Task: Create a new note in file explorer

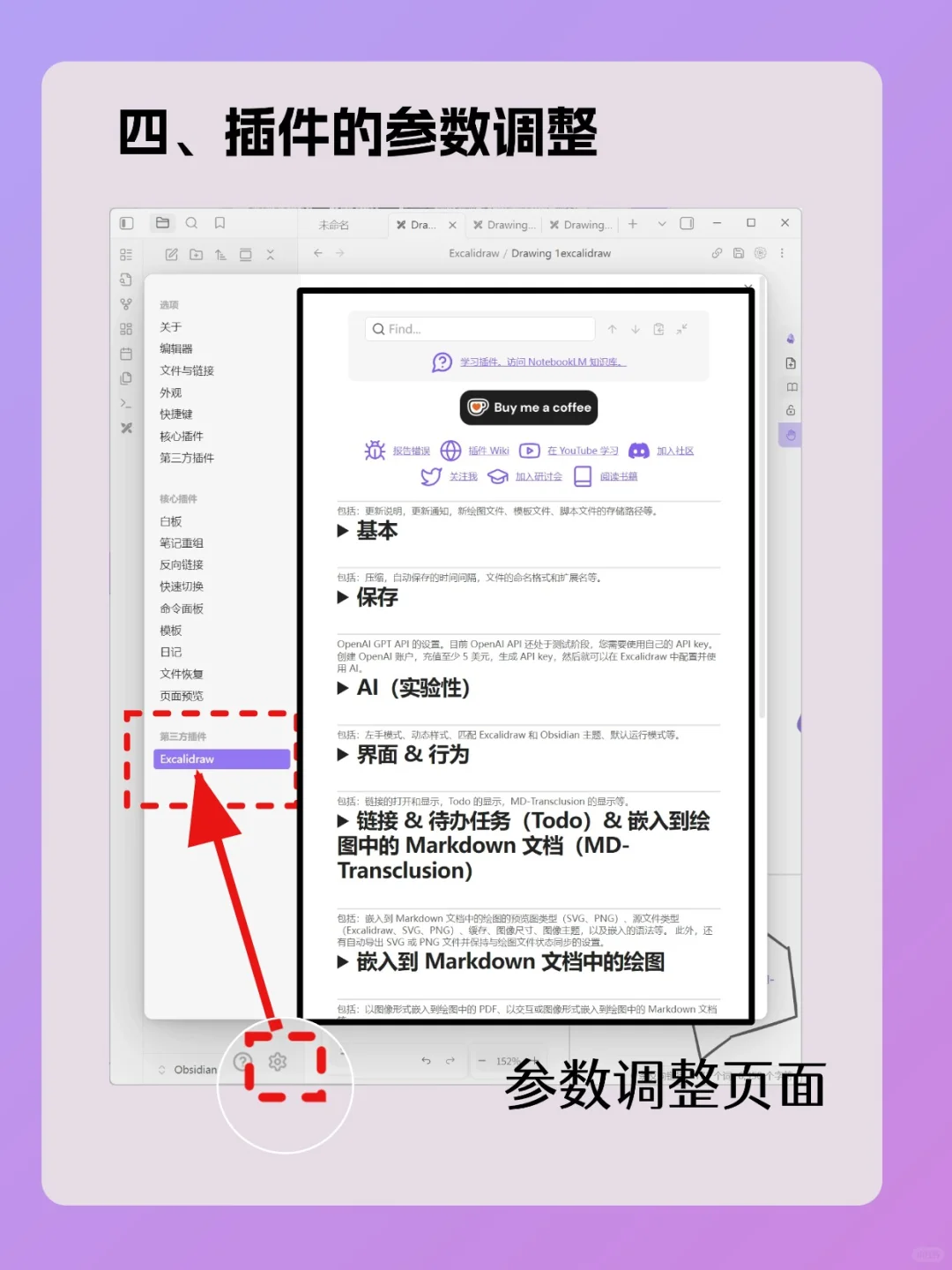Action: point(170,254)
